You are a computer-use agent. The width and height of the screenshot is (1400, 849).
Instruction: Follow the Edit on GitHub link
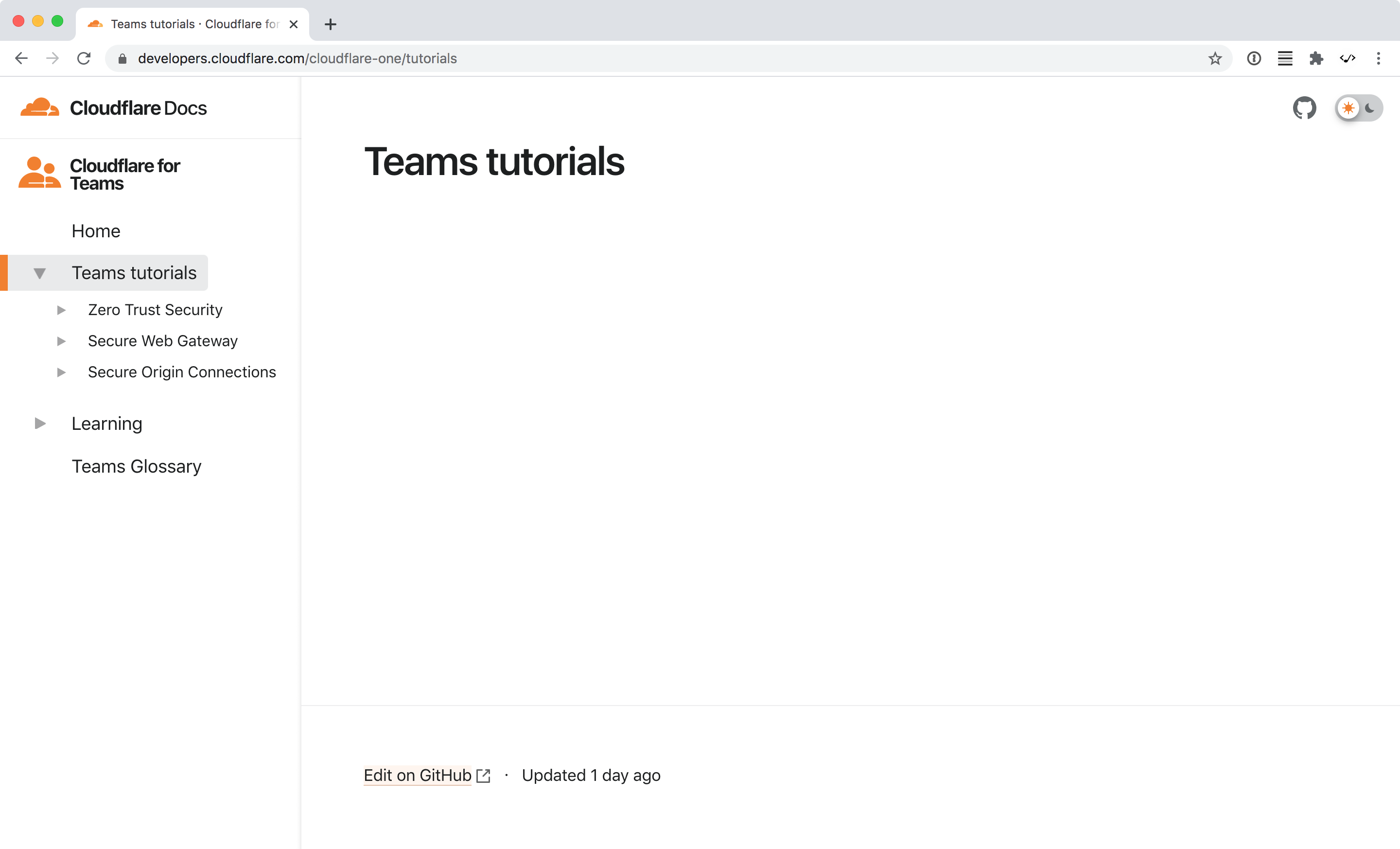tap(418, 775)
